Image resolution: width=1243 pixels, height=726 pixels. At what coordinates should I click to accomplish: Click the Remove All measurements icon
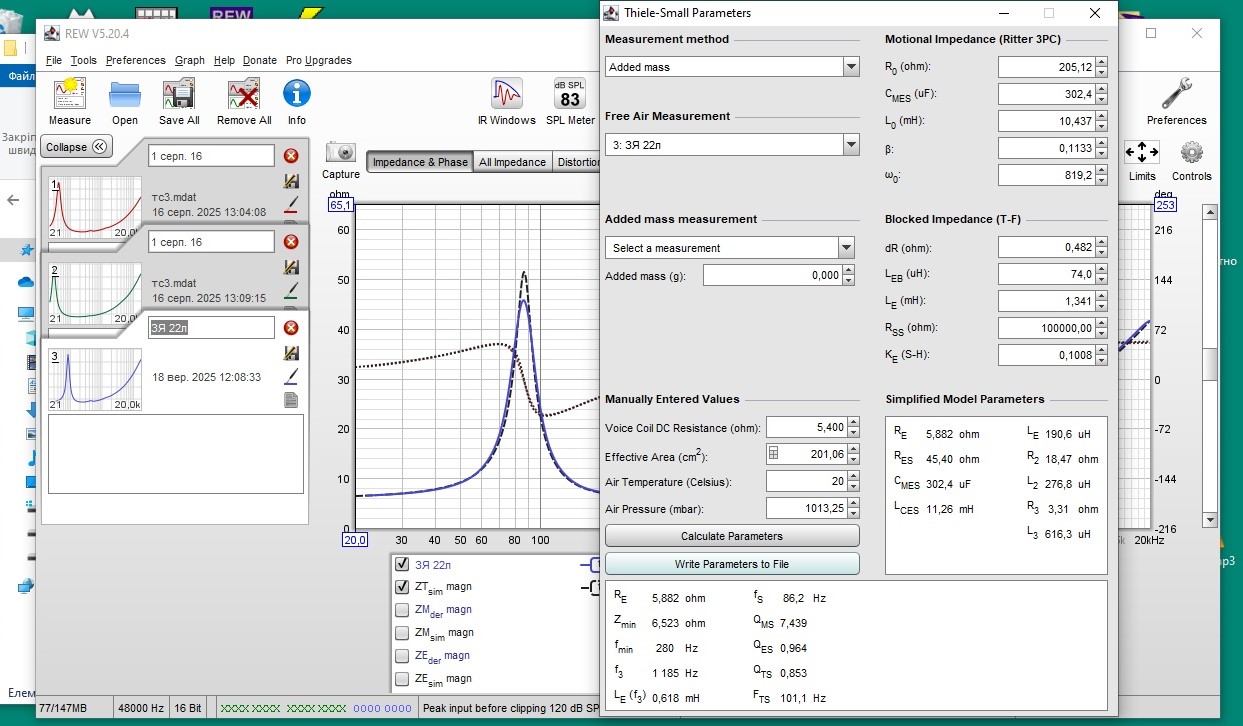244,95
